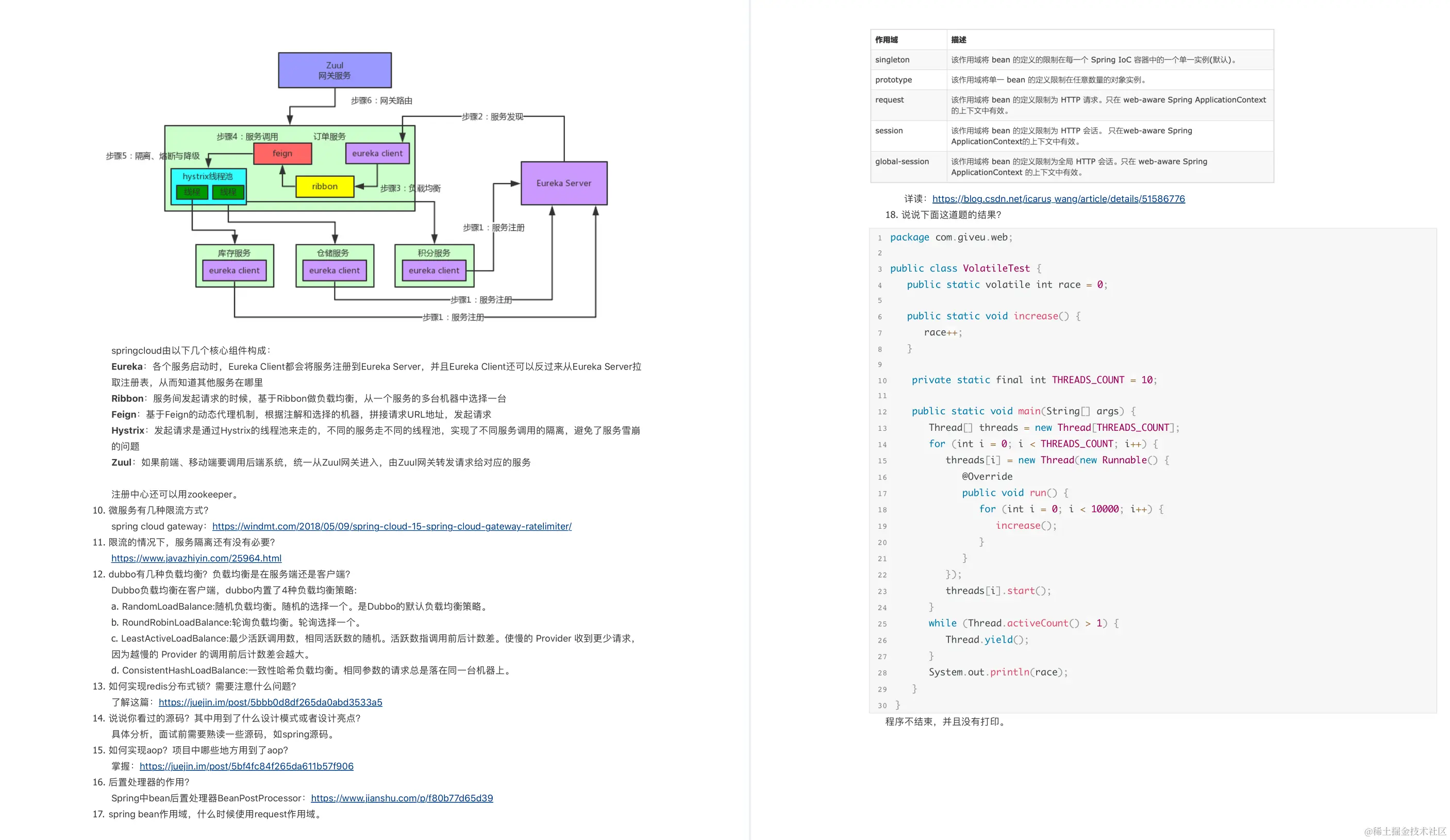Click the 作用域 table header cell
The height and width of the screenshot is (840, 1450).
[887, 40]
